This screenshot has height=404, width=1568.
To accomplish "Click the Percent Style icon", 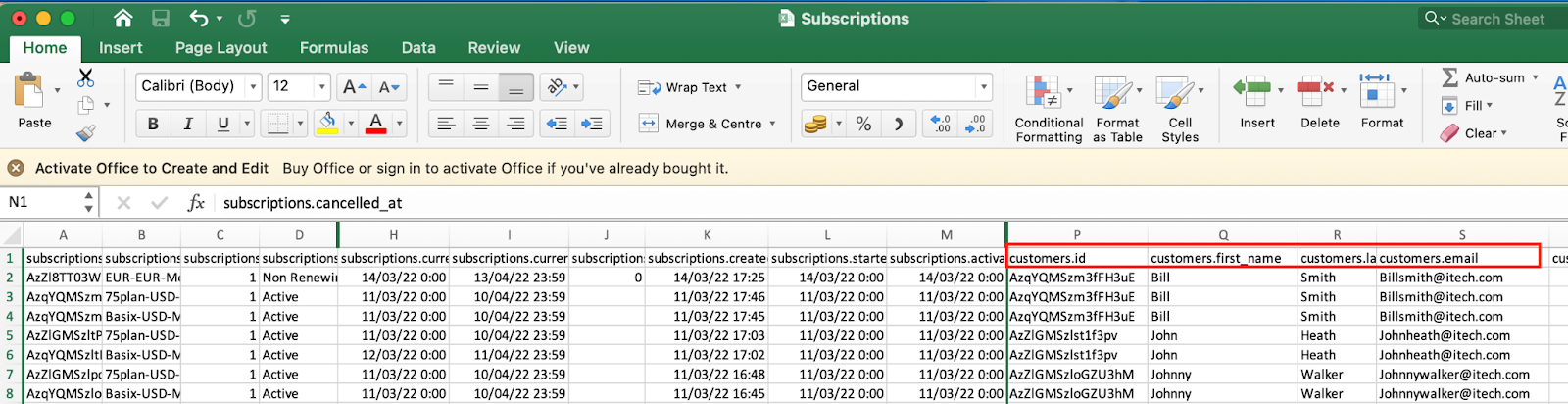I will point(863,124).
